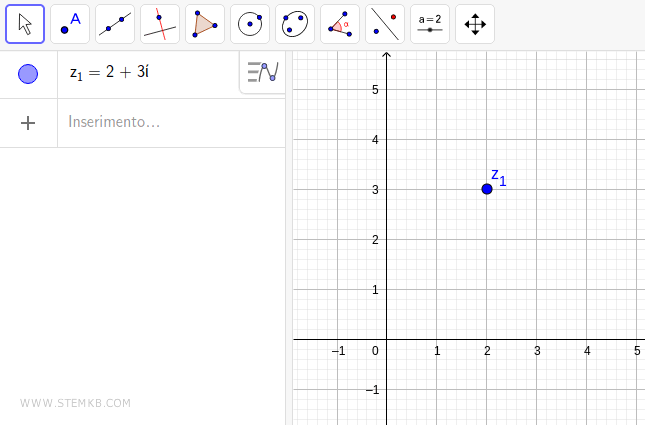Click the plus add-item button

click(28, 123)
